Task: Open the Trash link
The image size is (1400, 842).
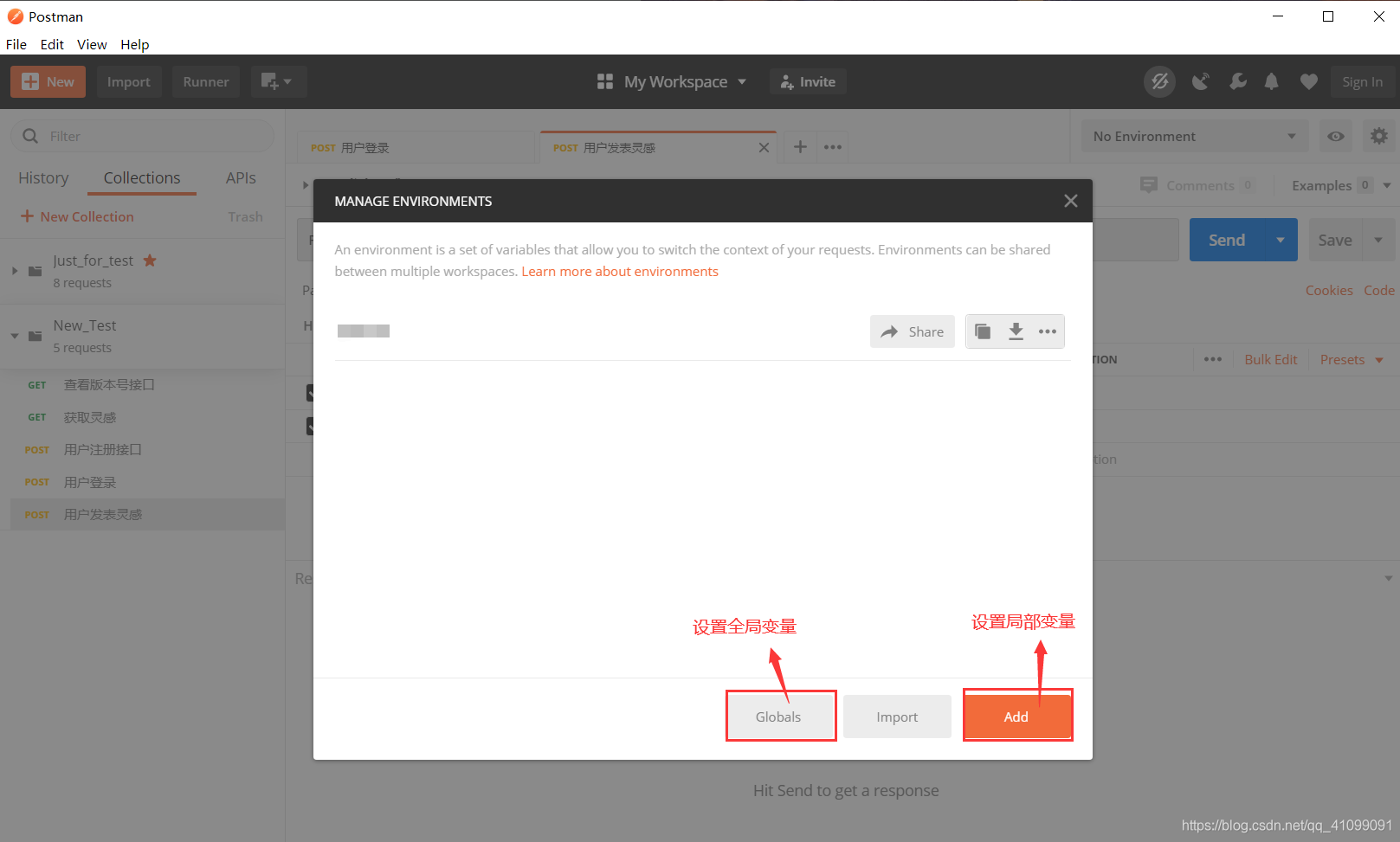Action: pos(245,216)
